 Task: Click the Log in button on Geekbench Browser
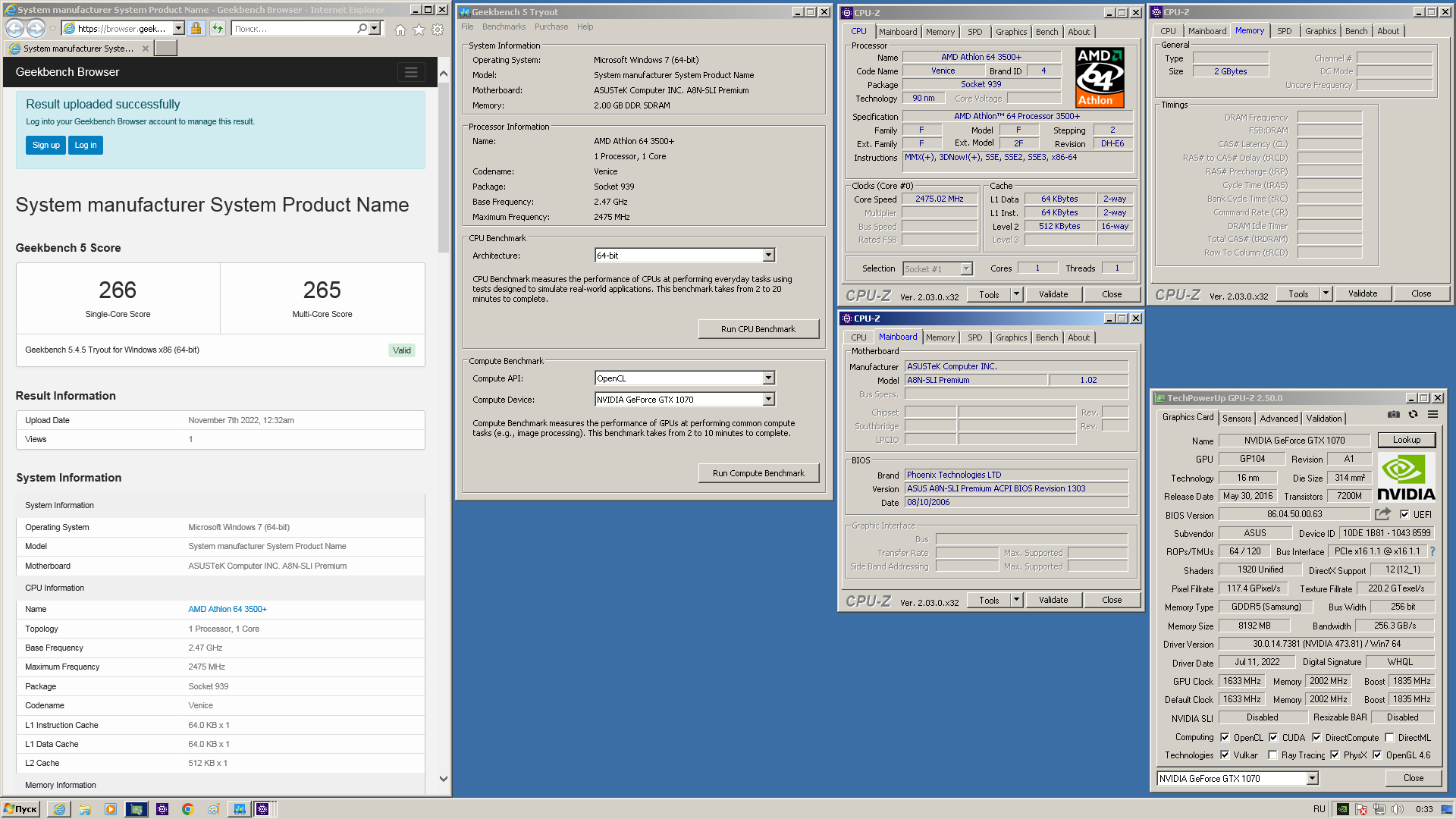click(x=86, y=146)
